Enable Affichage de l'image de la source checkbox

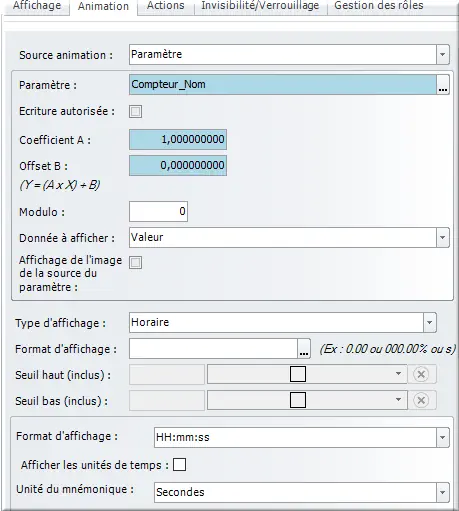click(135, 262)
